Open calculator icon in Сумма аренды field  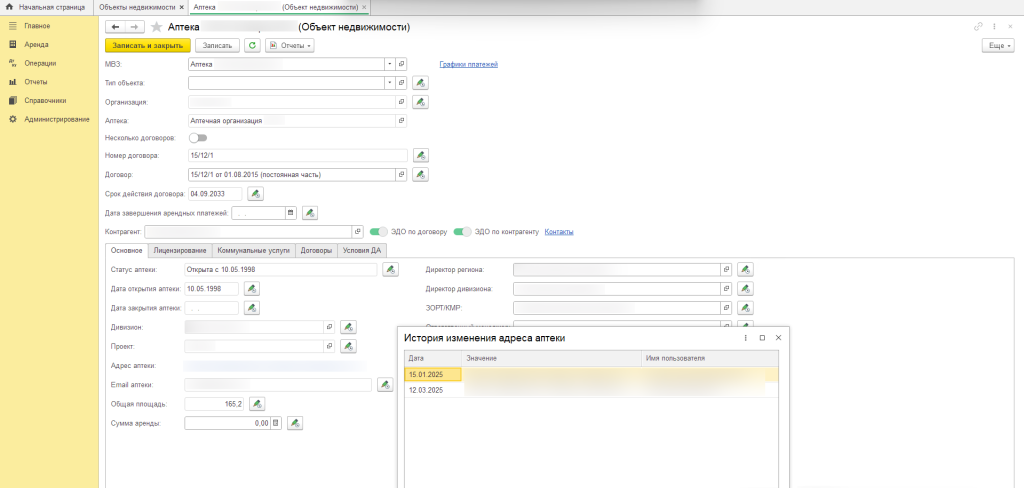(x=276, y=423)
